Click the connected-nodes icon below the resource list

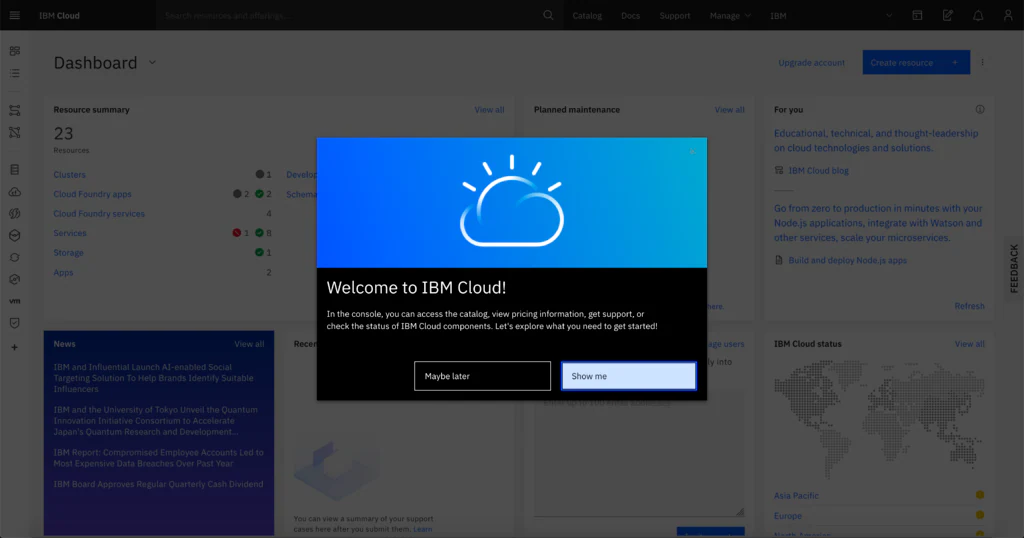[14, 110]
